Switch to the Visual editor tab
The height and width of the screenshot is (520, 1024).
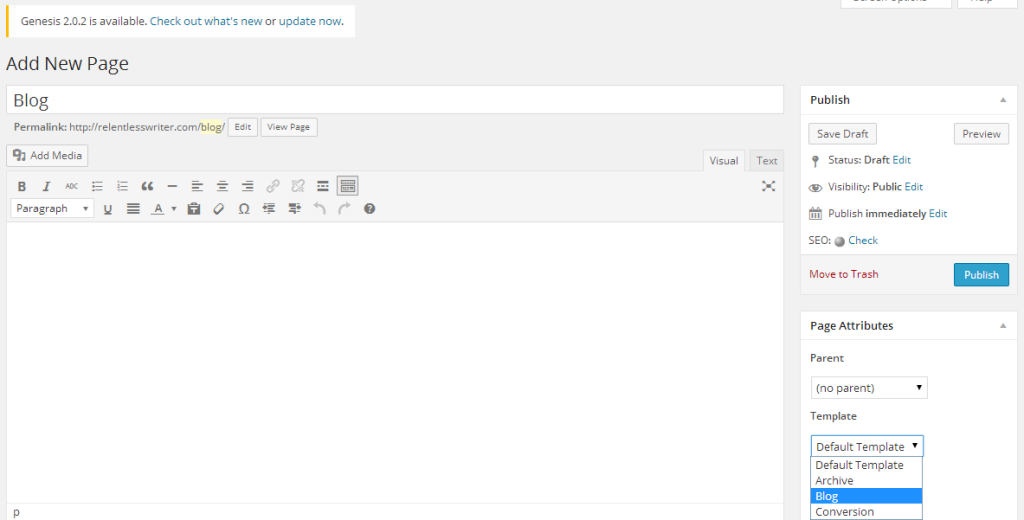(x=723, y=161)
